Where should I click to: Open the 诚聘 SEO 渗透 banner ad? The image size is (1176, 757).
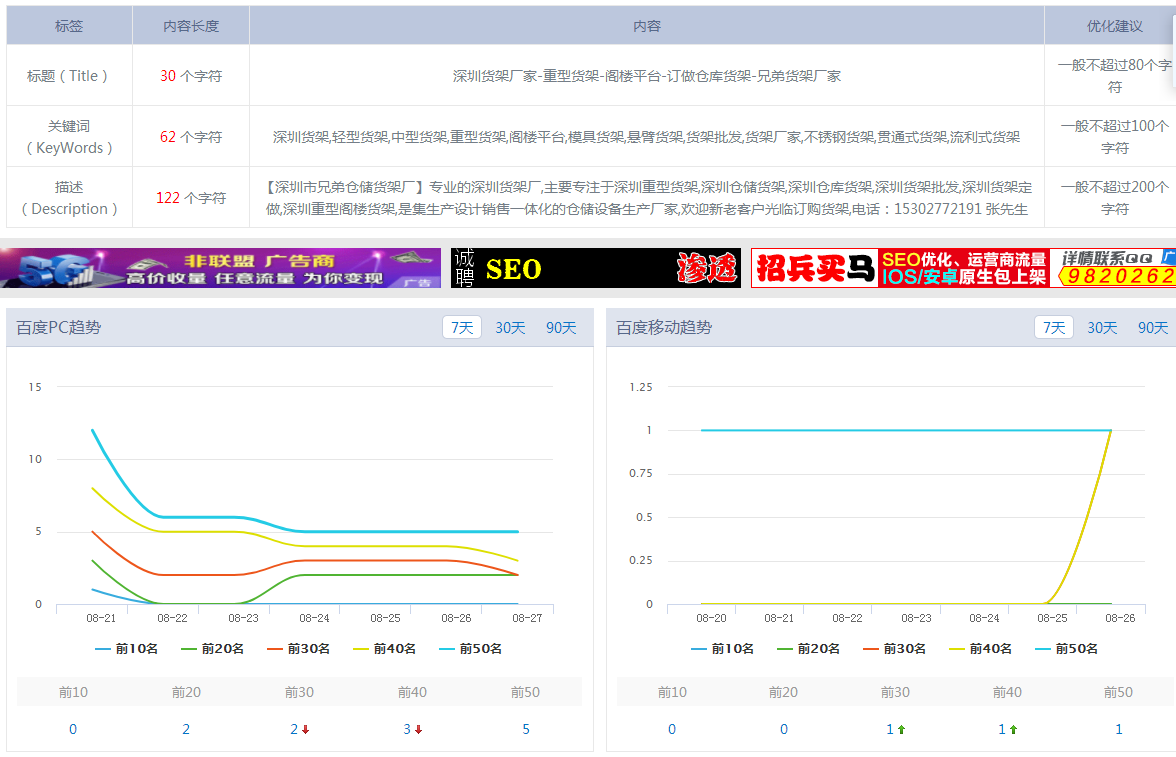click(x=596, y=268)
